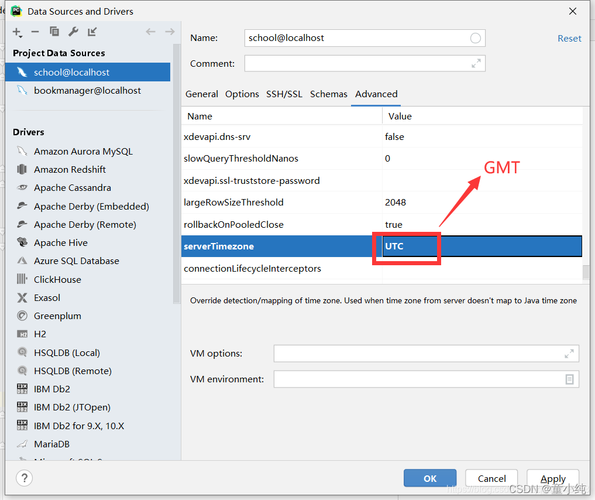Select the Schemas tab

[x=329, y=94]
